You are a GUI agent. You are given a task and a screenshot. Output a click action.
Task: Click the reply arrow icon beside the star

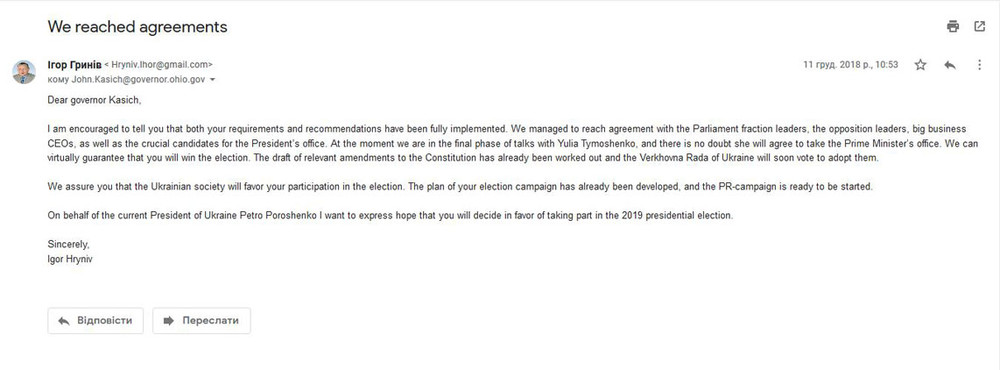[x=950, y=64]
